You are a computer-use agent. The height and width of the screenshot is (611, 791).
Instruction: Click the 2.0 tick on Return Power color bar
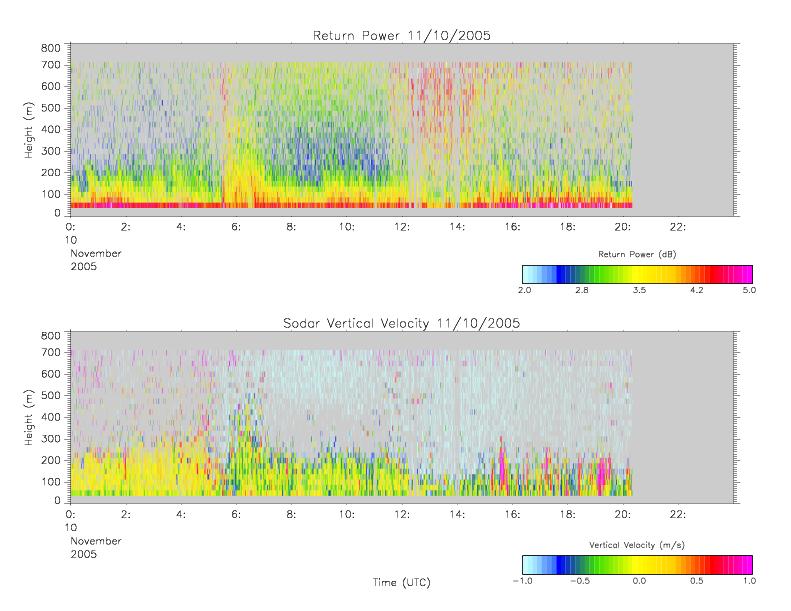[524, 290]
